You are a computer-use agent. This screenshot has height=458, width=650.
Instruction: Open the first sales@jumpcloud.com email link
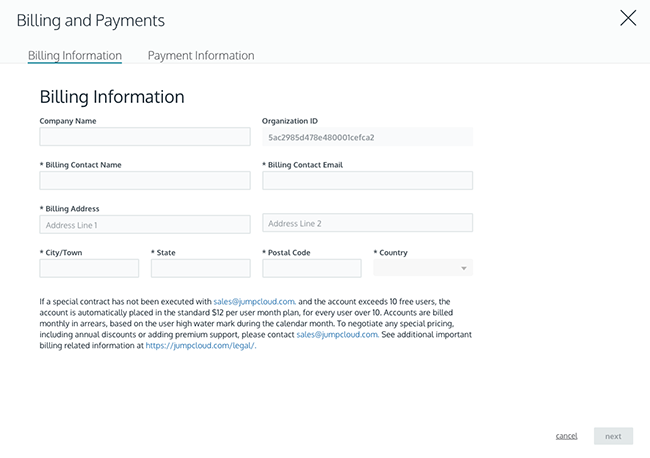click(x=254, y=301)
